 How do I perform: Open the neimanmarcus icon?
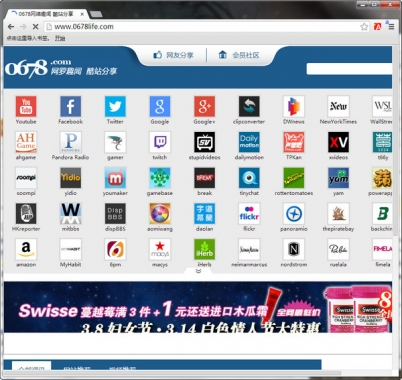249,249
